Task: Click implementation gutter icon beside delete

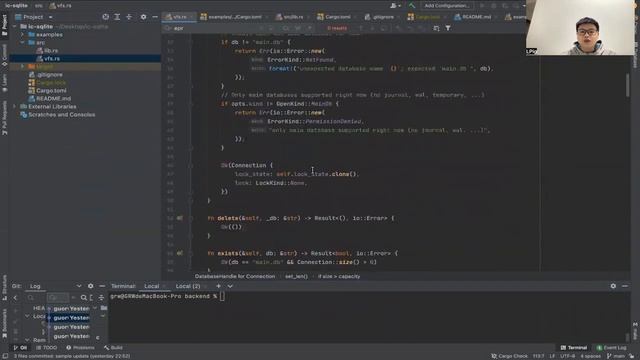Action: 180,218
